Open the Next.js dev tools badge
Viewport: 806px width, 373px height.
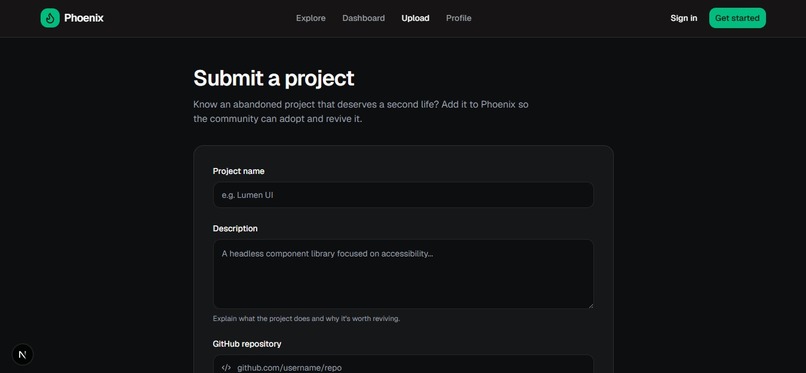(22, 355)
